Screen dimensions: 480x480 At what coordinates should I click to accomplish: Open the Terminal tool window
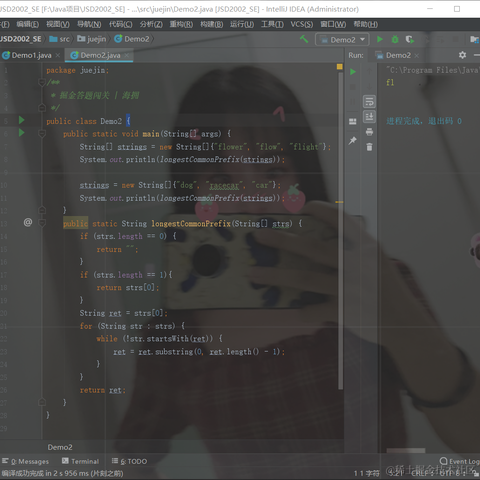point(81,461)
